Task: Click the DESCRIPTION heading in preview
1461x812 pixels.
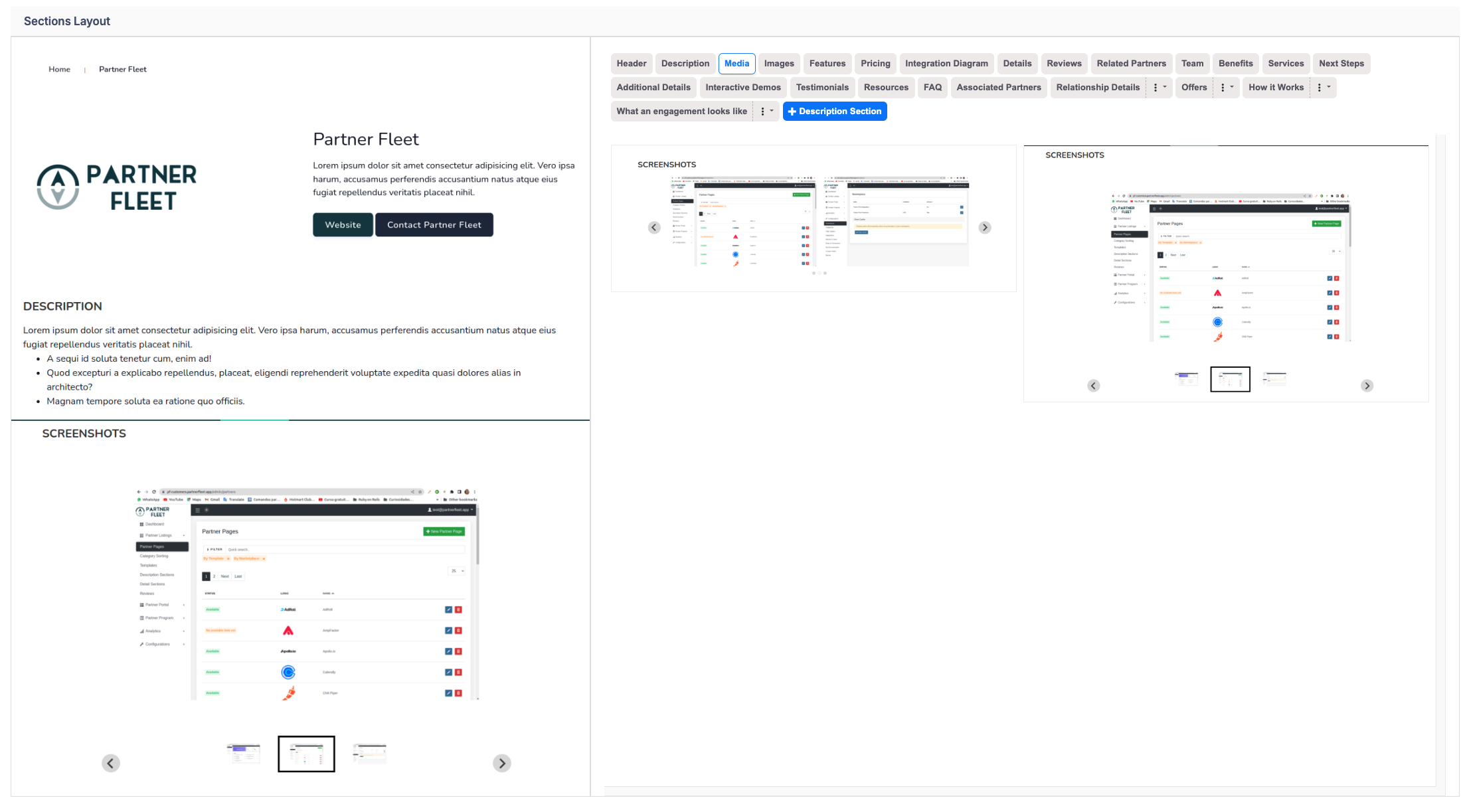Action: click(62, 306)
